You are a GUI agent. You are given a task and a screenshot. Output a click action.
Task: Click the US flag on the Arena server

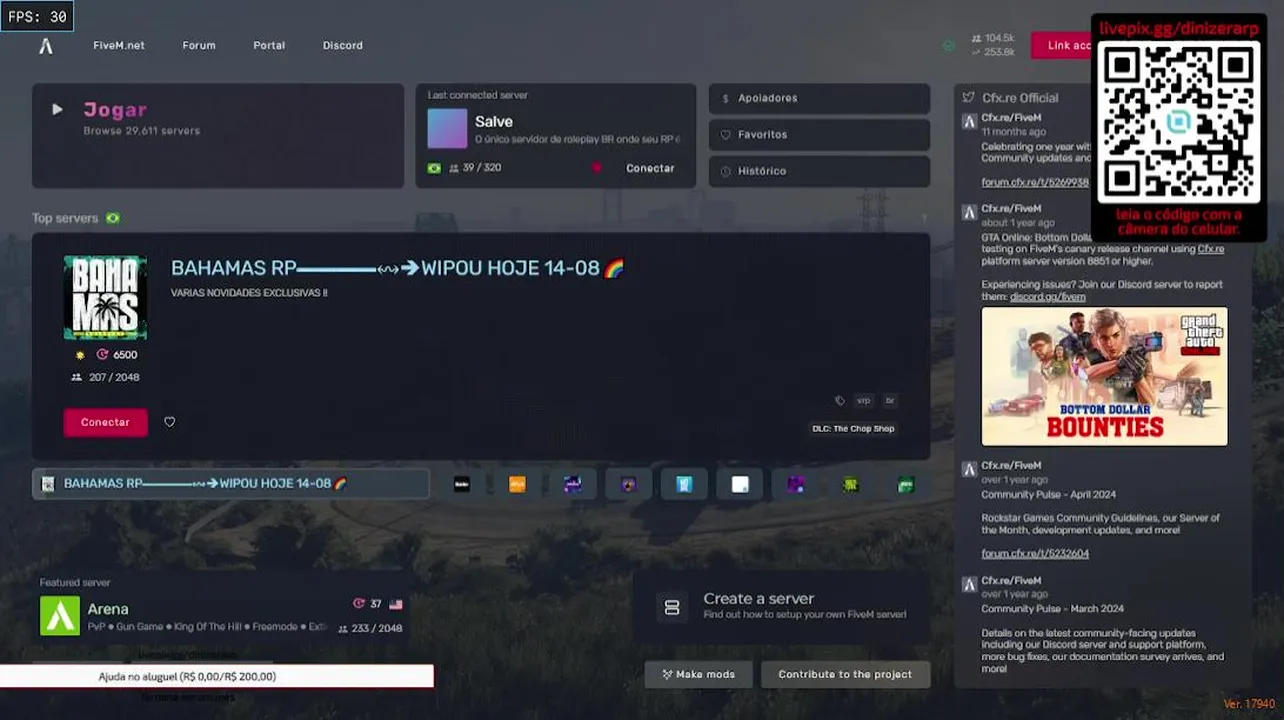(396, 604)
